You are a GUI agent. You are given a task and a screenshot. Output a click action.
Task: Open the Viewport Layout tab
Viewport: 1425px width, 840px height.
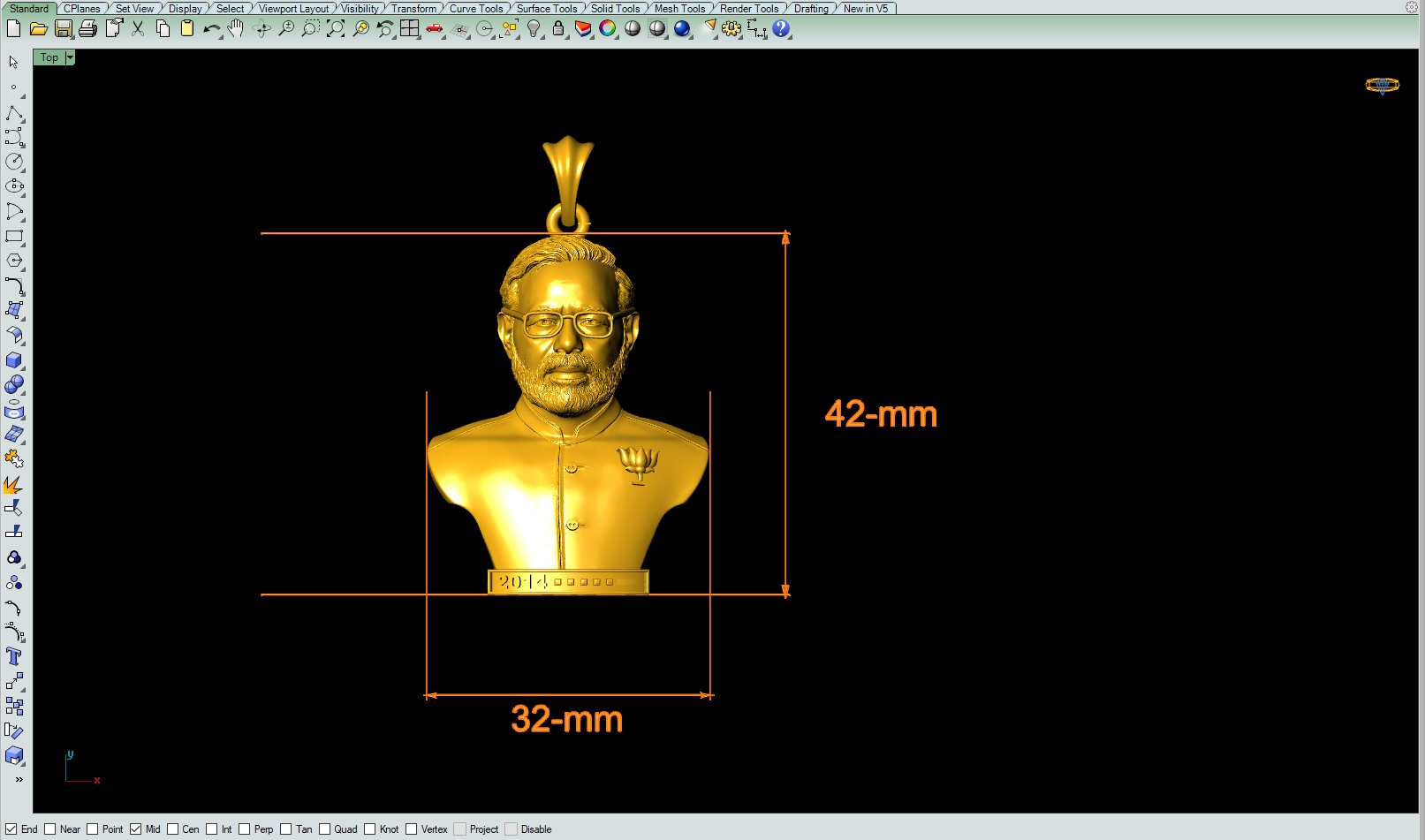(293, 9)
